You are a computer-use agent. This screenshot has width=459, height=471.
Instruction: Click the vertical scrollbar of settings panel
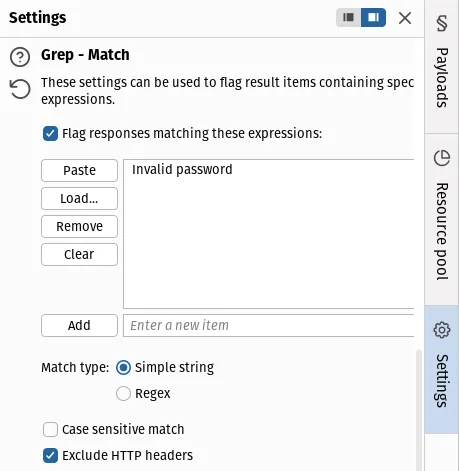coord(419,410)
